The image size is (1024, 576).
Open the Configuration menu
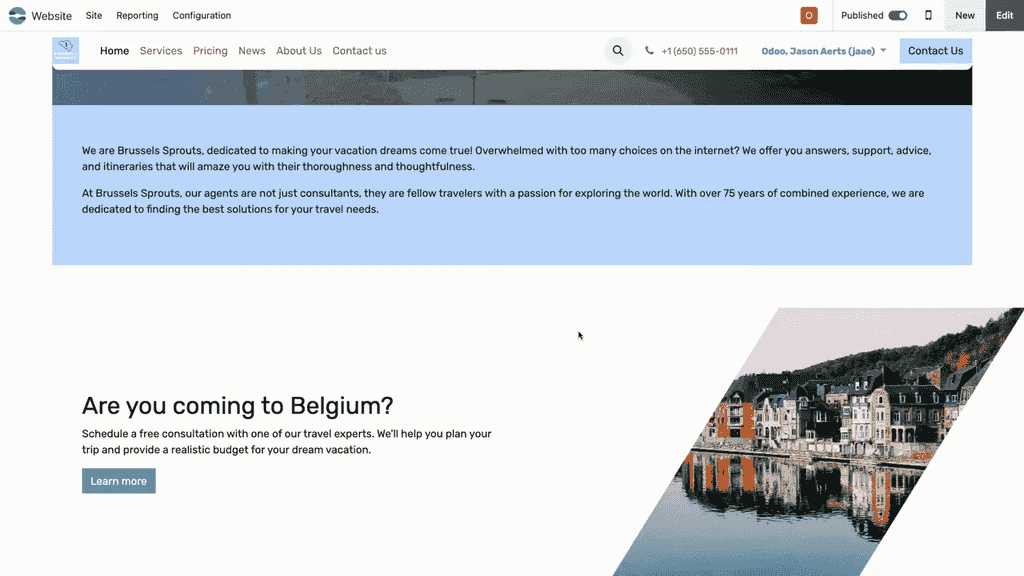tap(201, 16)
